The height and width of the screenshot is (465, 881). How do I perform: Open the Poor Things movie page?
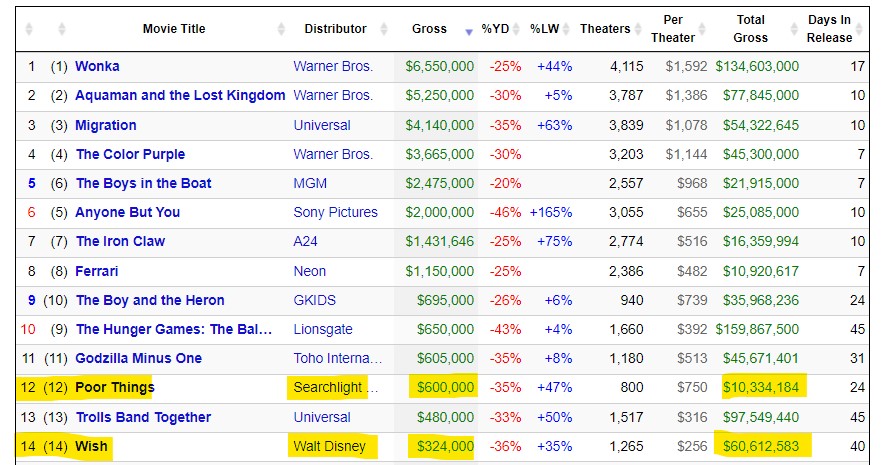click(x=115, y=387)
